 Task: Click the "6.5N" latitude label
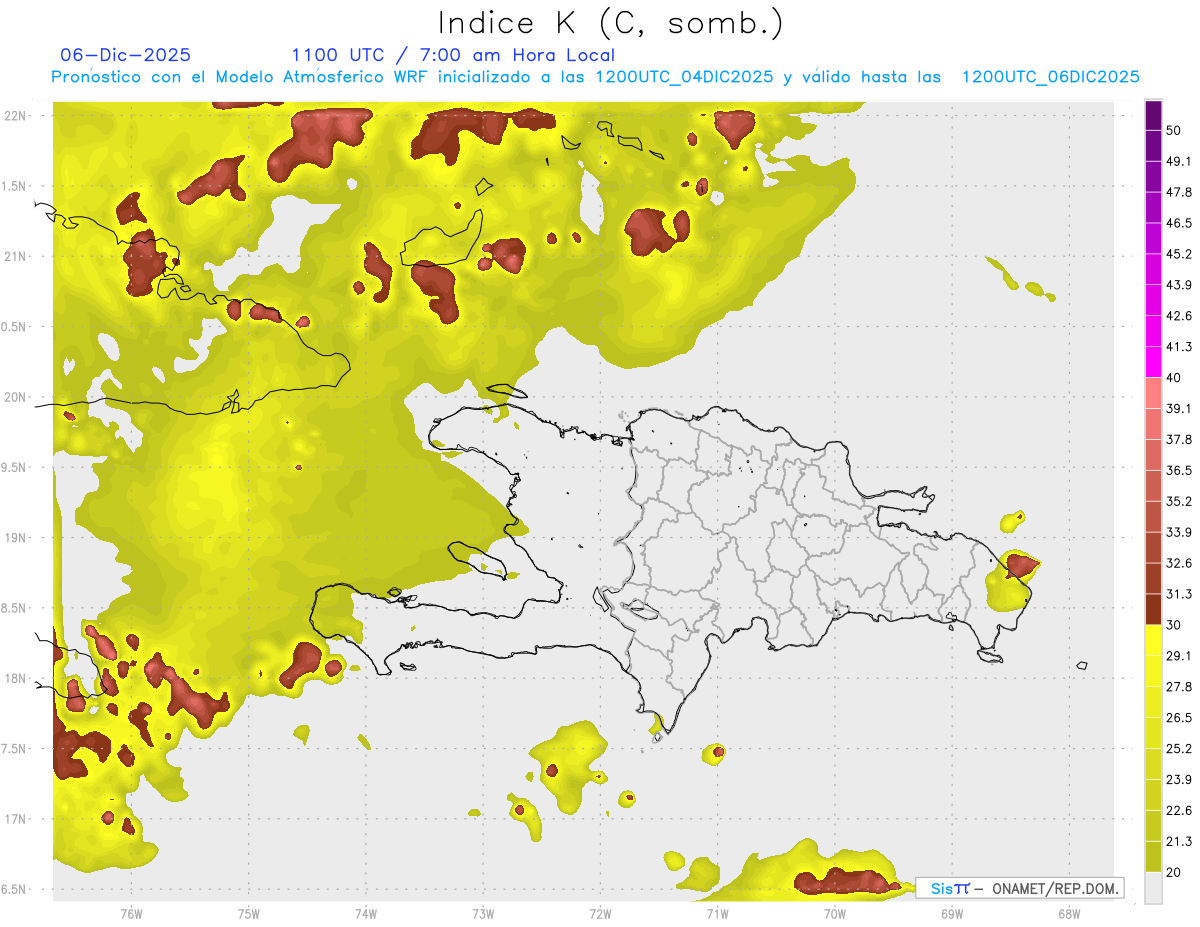pyautogui.click(x=14, y=889)
